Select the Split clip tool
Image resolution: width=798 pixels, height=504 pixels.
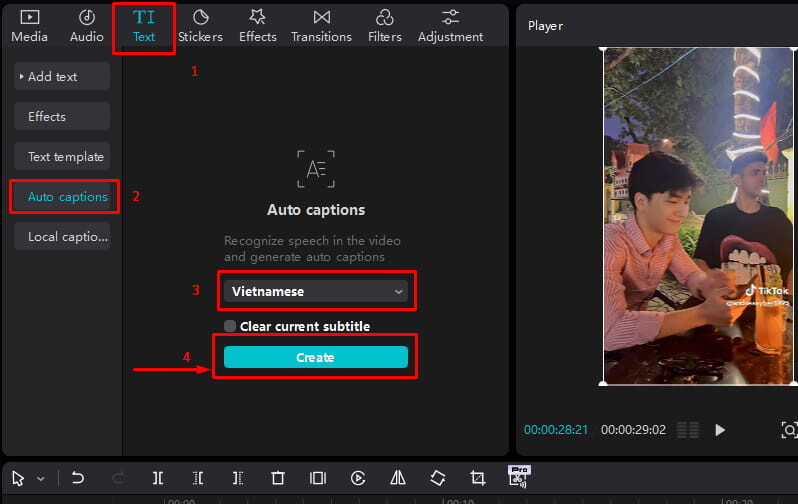pyautogui.click(x=158, y=478)
